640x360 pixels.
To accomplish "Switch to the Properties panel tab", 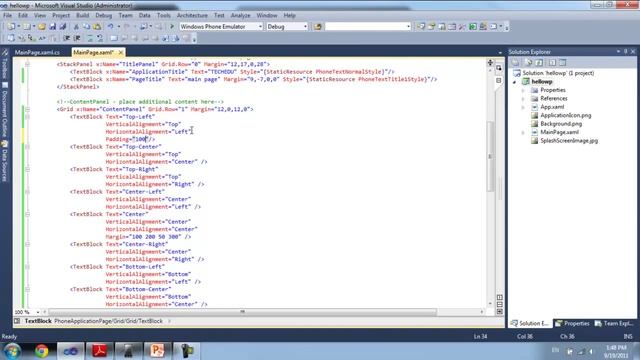I will [x=572, y=323].
